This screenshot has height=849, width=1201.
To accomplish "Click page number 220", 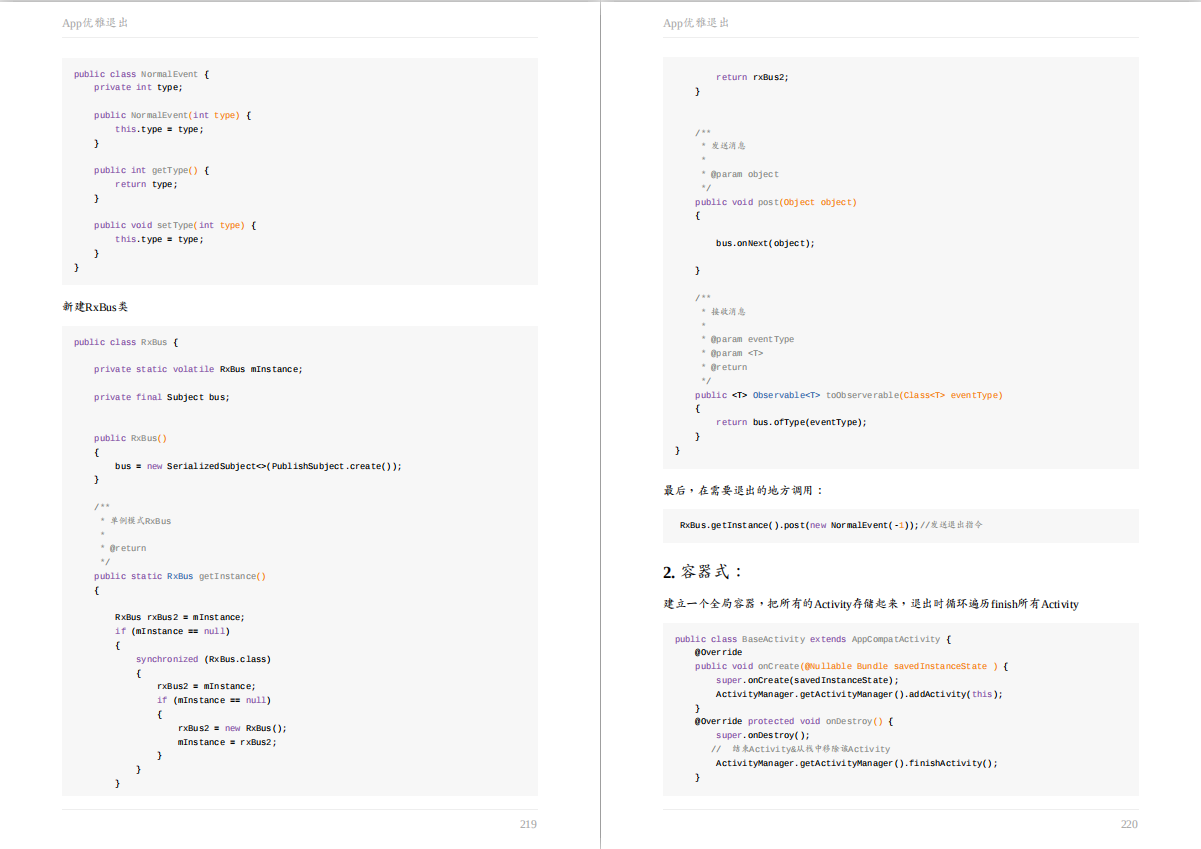I will [1129, 824].
